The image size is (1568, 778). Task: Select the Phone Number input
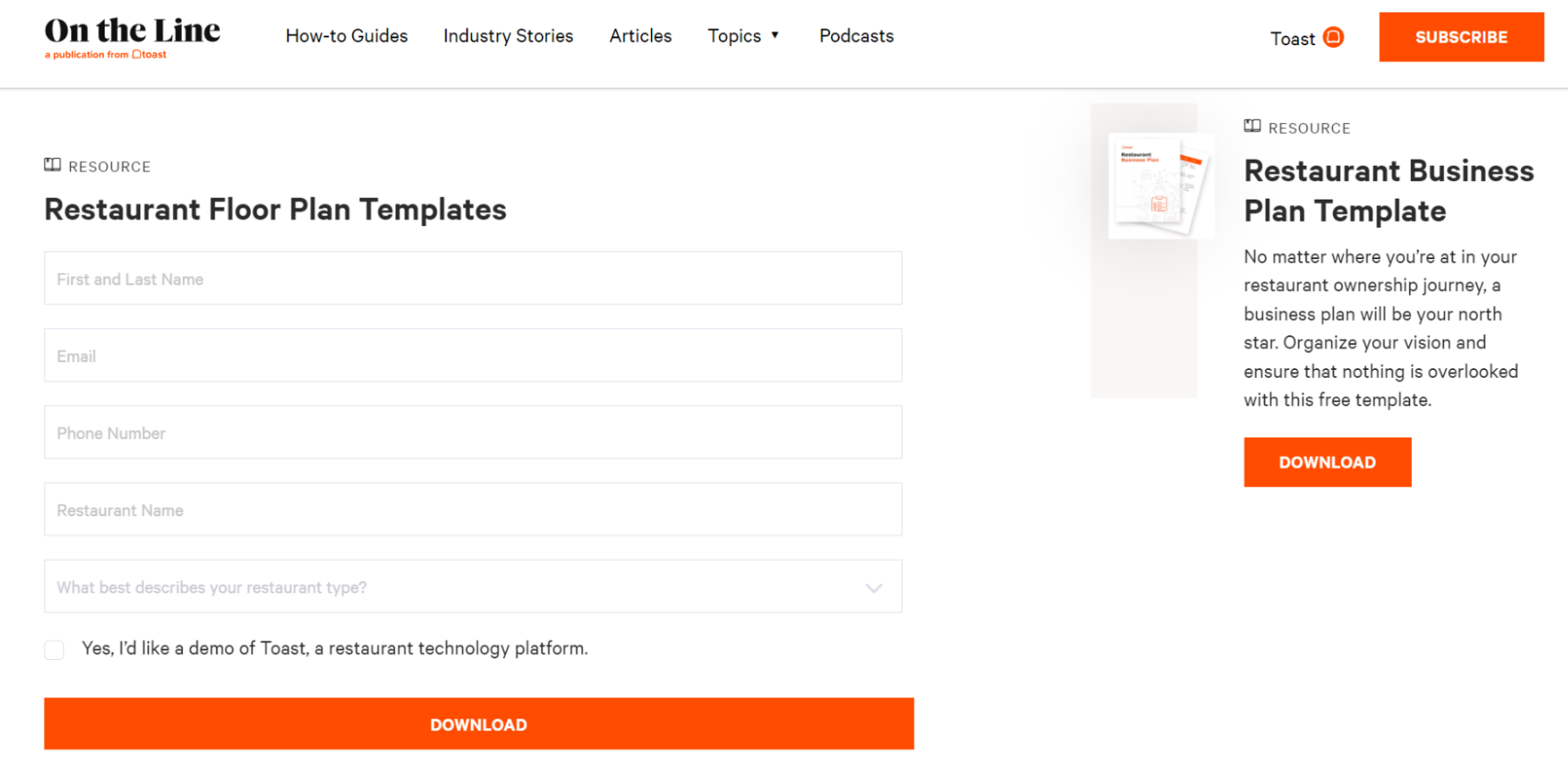coord(473,433)
